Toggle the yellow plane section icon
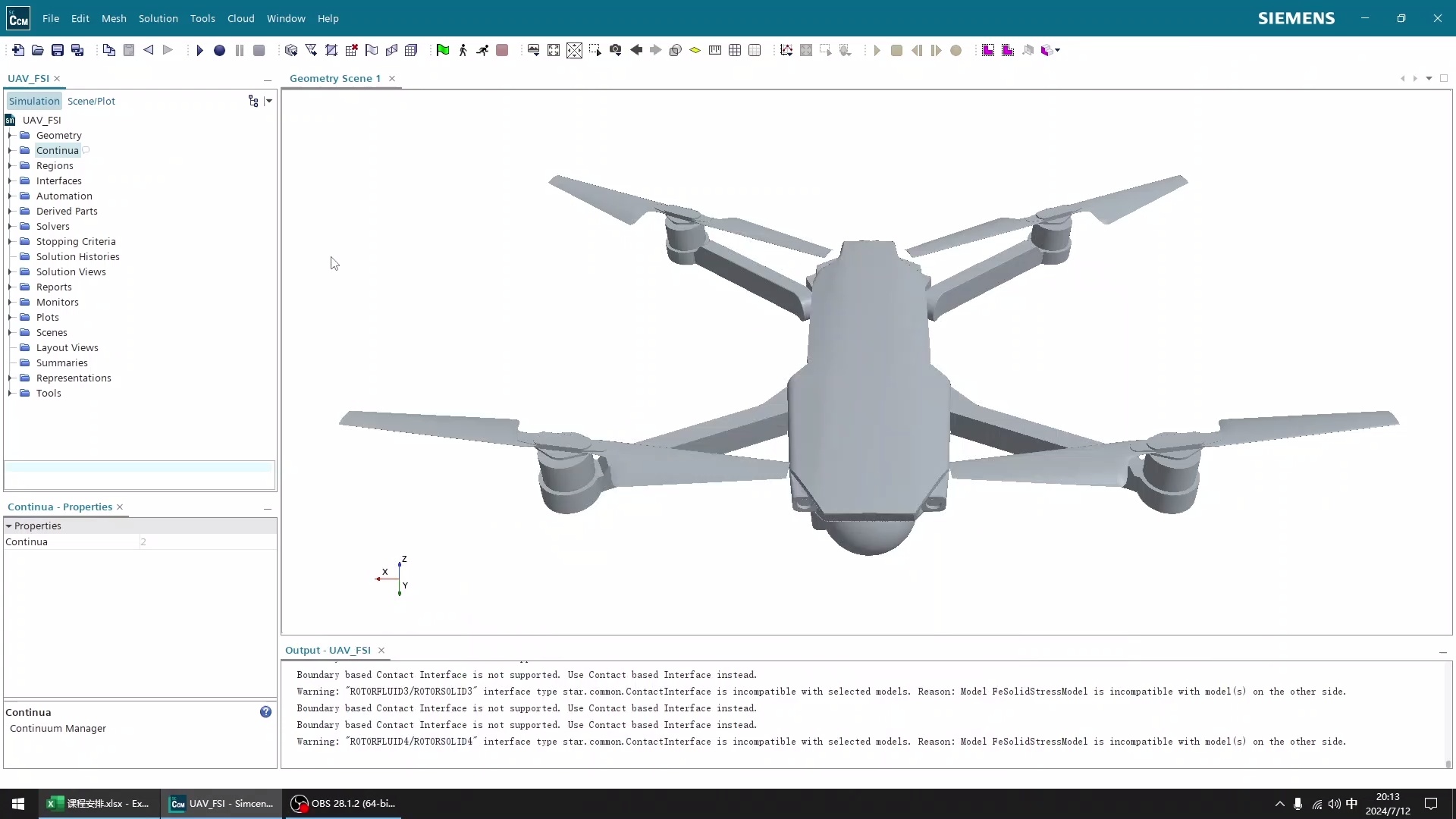 pyautogui.click(x=695, y=50)
